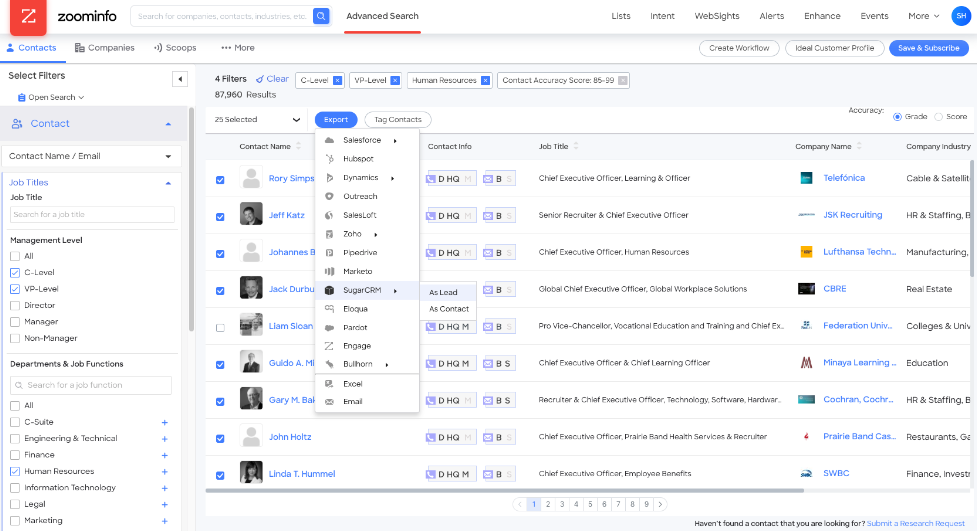The width and height of the screenshot is (977, 531).
Task: Check the Director management level checkbox
Action: [15, 305]
